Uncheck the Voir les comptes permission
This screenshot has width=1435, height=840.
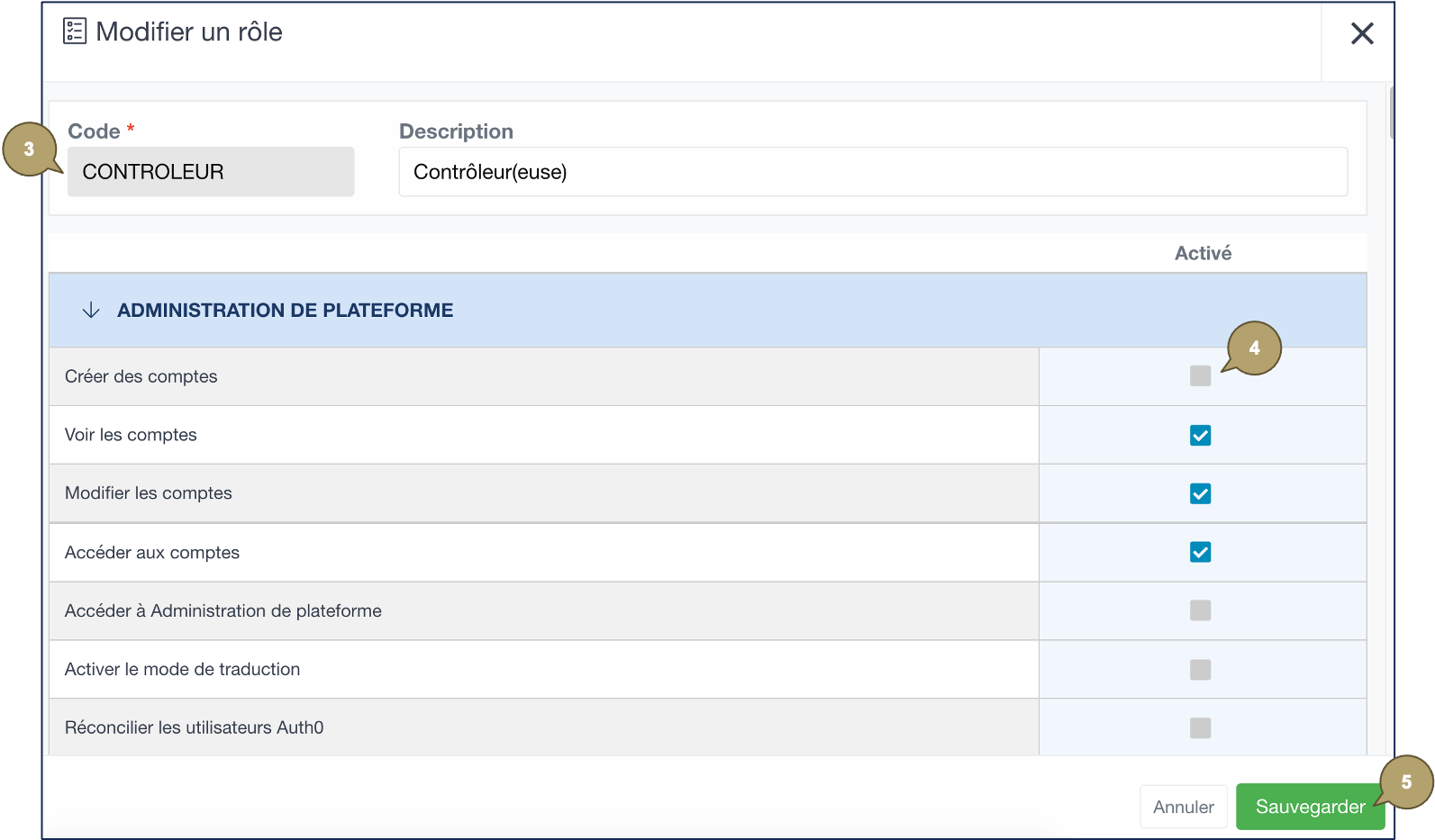click(1200, 436)
